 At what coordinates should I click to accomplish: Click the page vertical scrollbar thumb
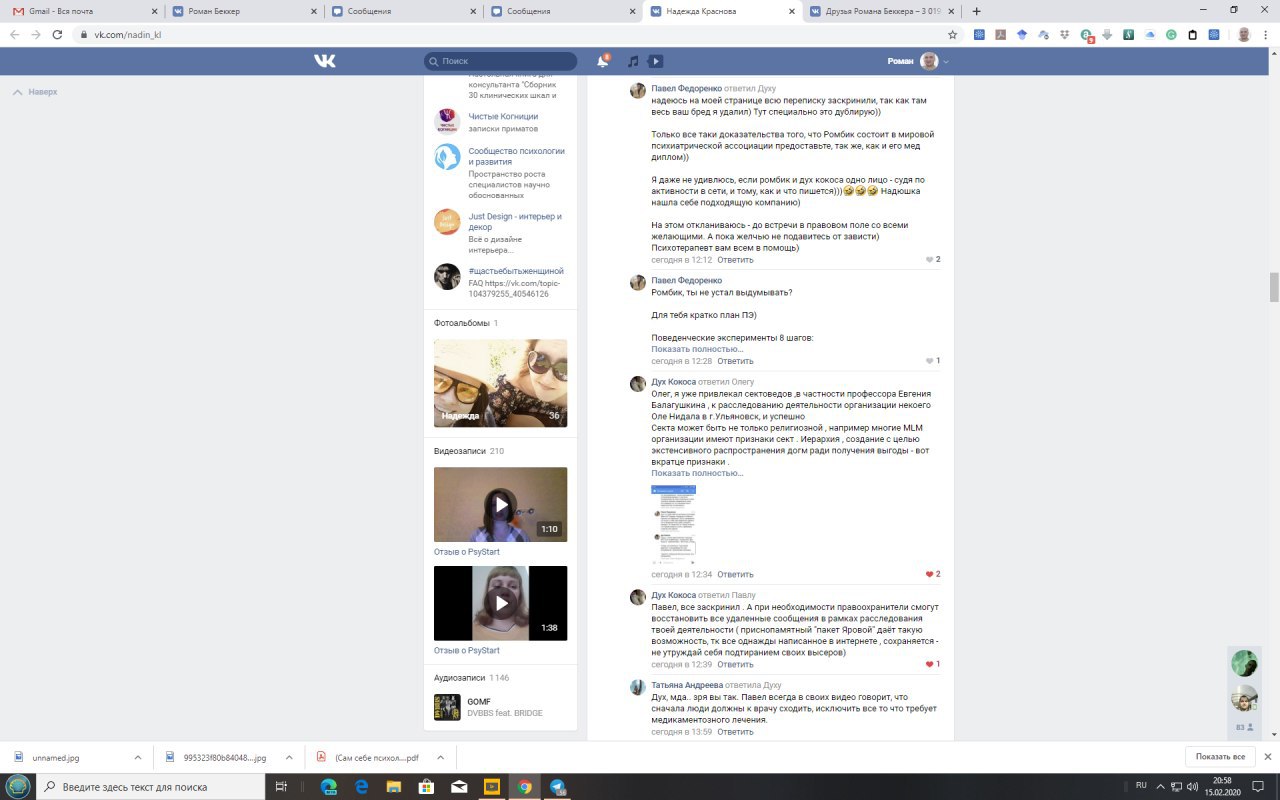pyautogui.click(x=1274, y=287)
